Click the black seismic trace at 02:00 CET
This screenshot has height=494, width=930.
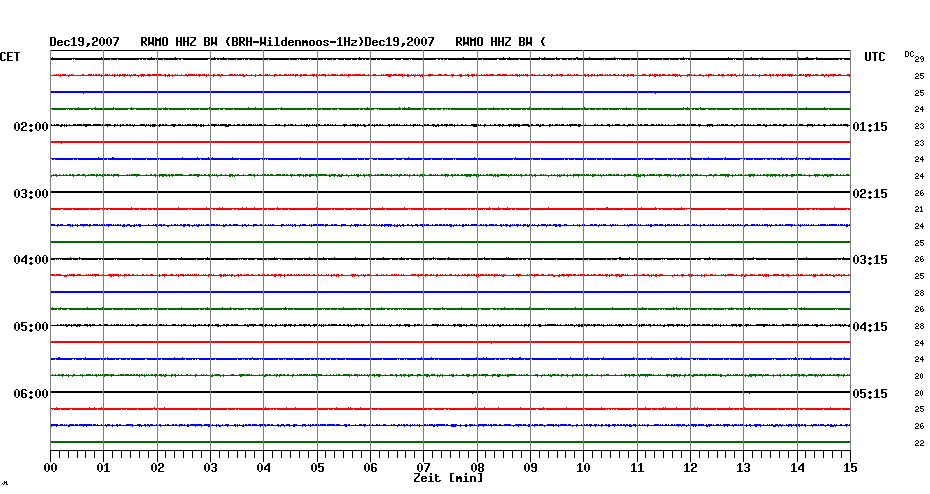(x=450, y=125)
